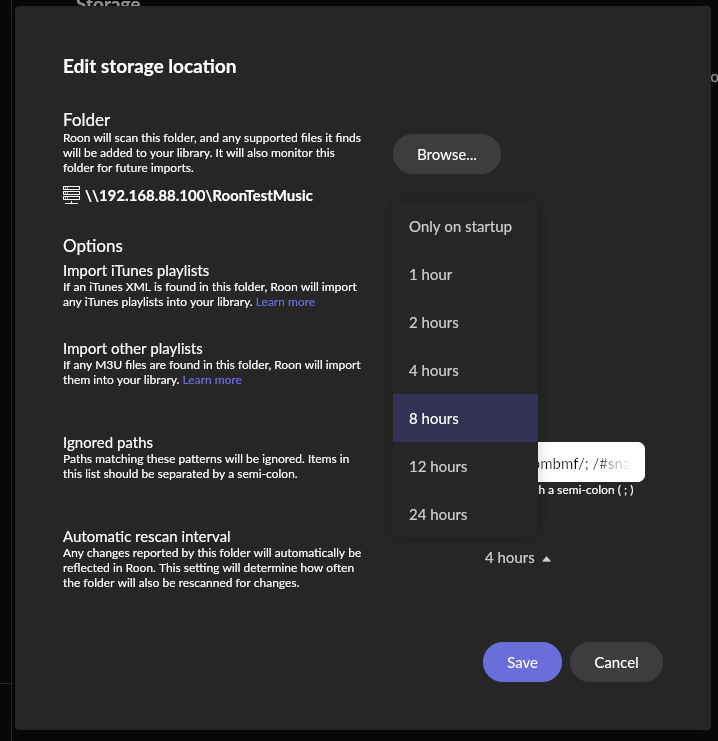Pick "2 hours" from the interval list
718x741 pixels.
tap(434, 323)
